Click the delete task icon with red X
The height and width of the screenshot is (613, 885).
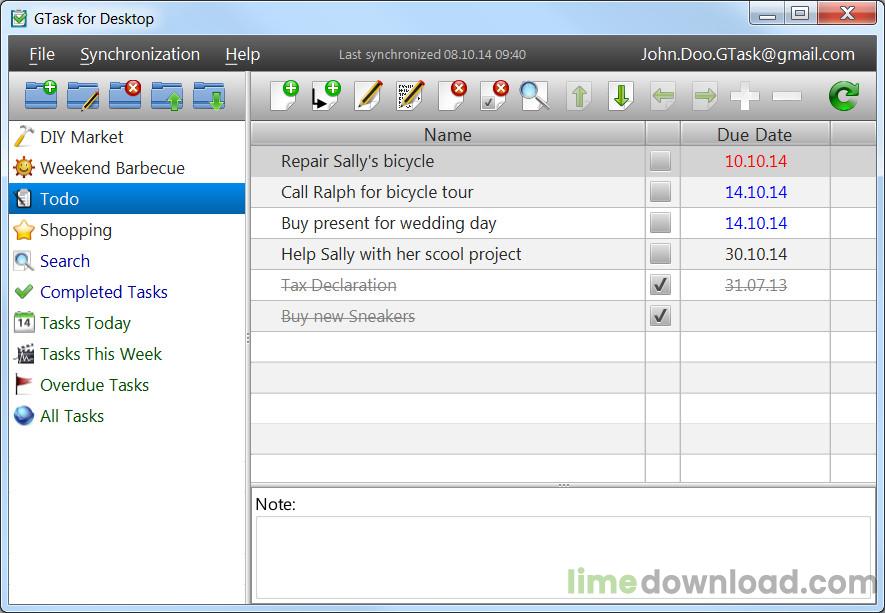click(x=453, y=95)
